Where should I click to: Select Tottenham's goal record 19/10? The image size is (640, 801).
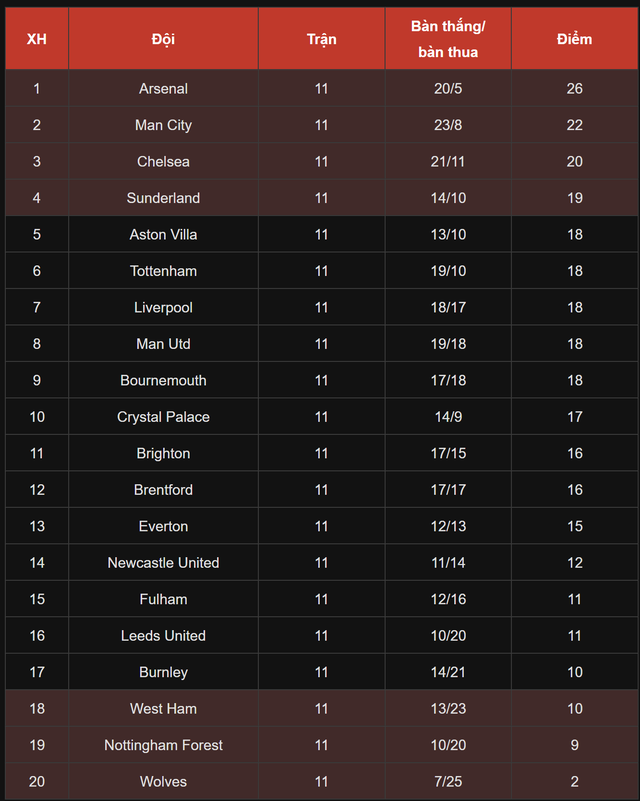click(x=448, y=271)
